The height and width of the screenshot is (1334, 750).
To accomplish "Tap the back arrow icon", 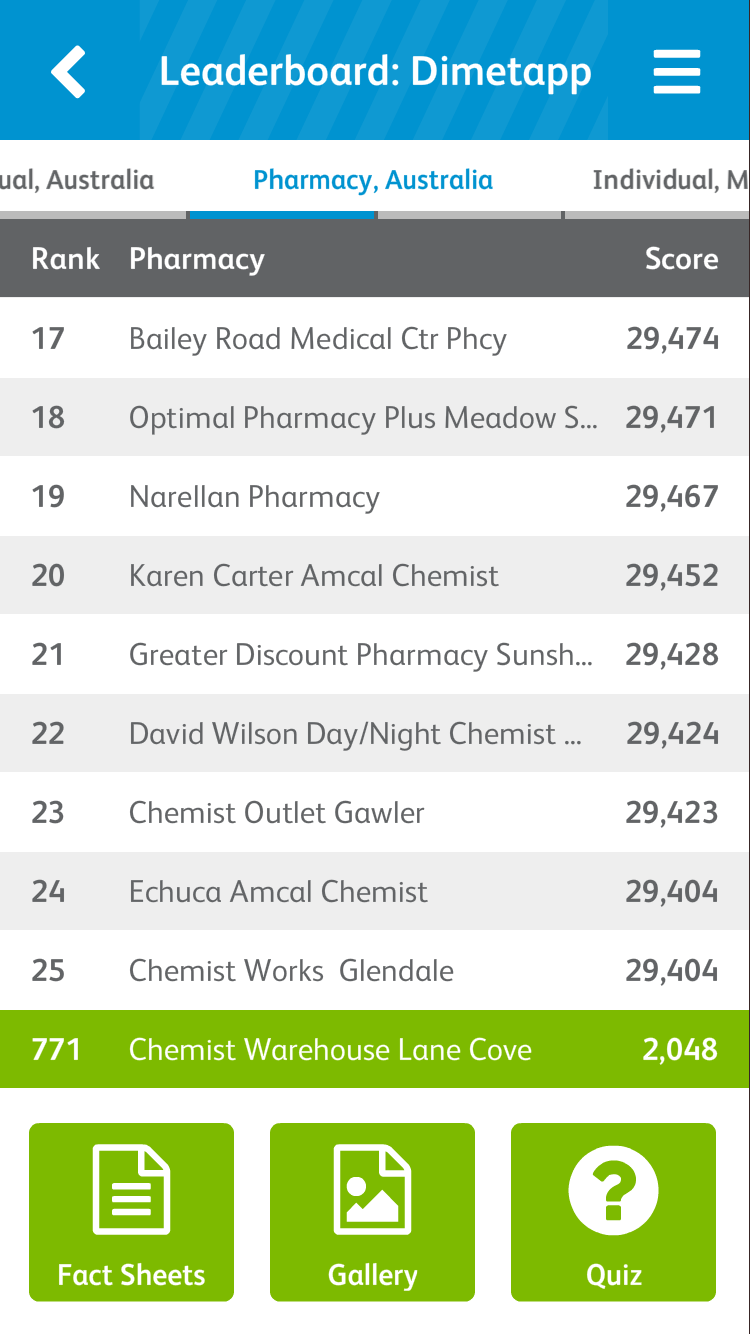I will pos(68,72).
